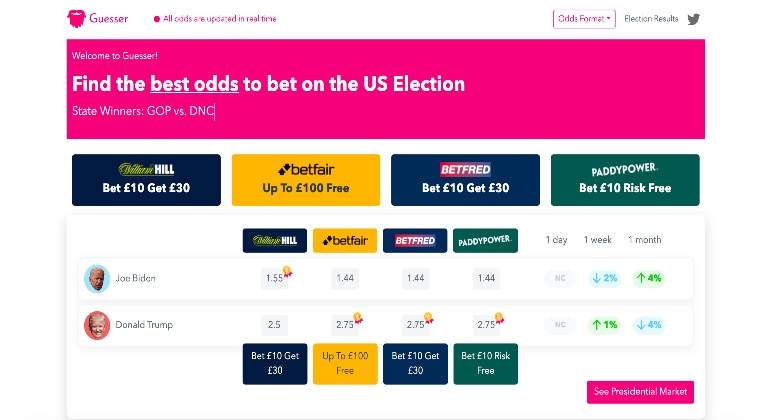
Task: Open Betfair Up To £100 Free banner
Action: click(306, 180)
